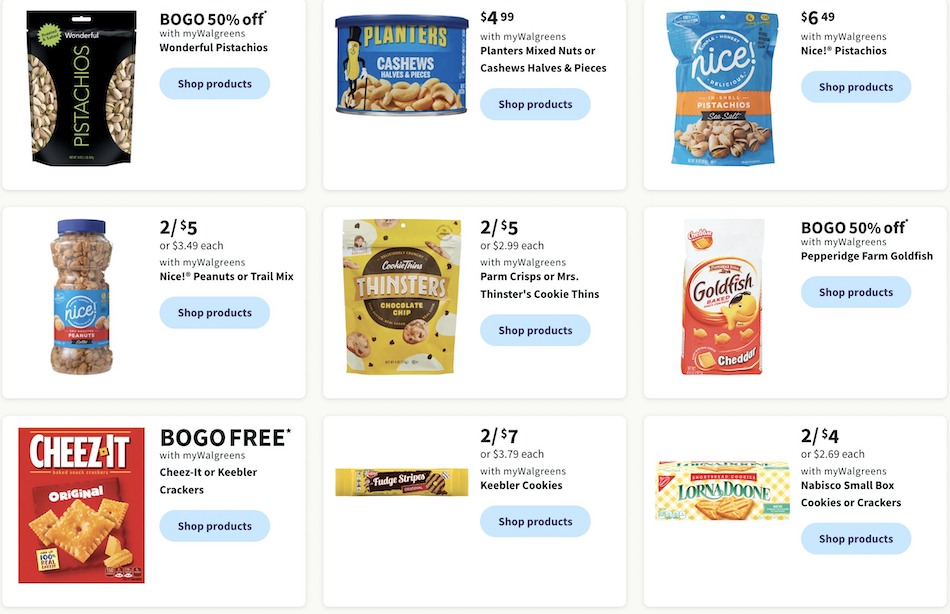The image size is (950, 614).
Task: Click Shop products for Cheez-It or Keebler Crackers
Action: (214, 526)
